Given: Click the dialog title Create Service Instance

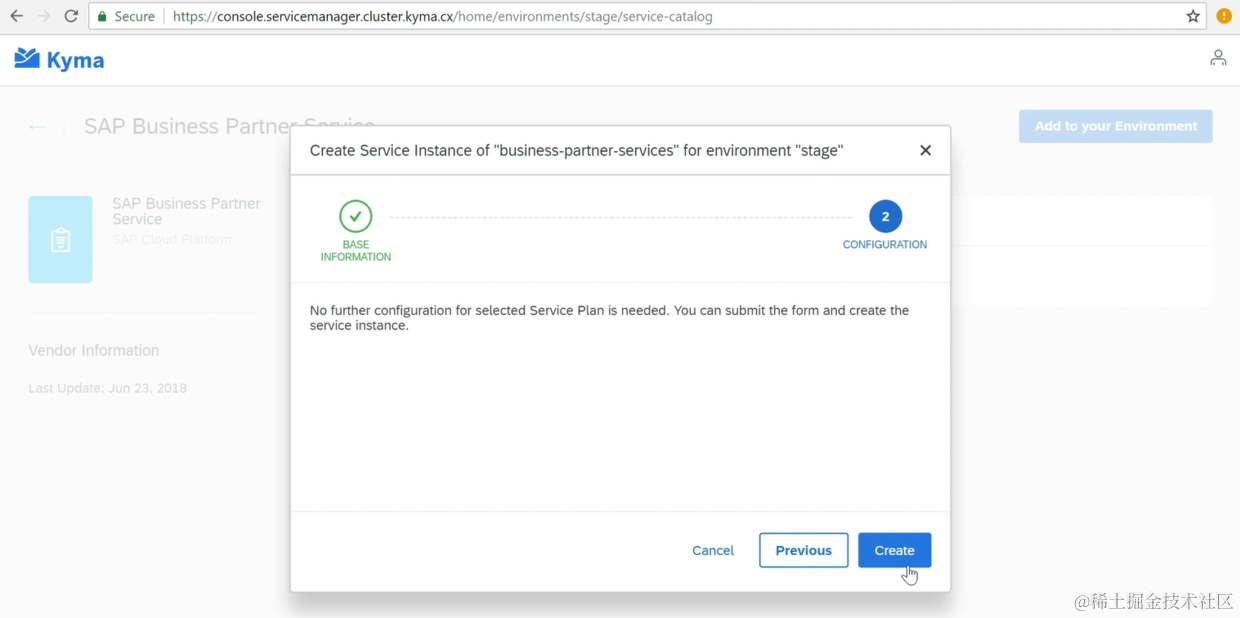Looking at the screenshot, I should [577, 150].
